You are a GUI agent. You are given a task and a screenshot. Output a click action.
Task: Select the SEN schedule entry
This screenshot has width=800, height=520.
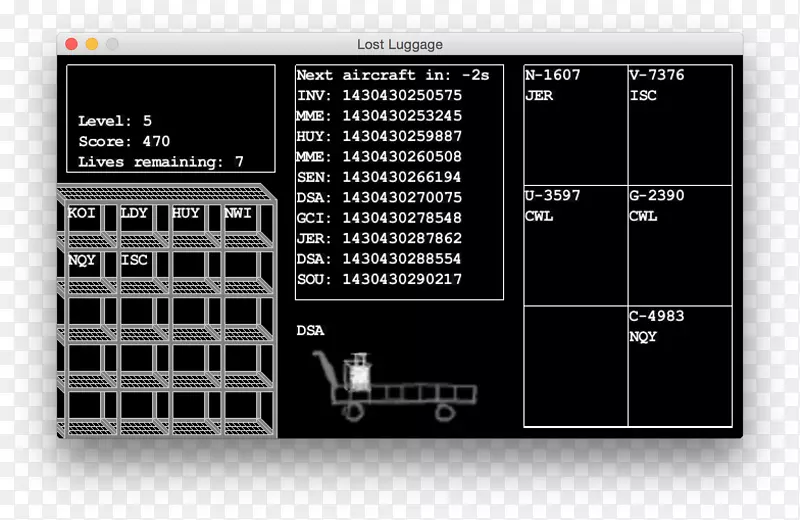click(x=379, y=177)
